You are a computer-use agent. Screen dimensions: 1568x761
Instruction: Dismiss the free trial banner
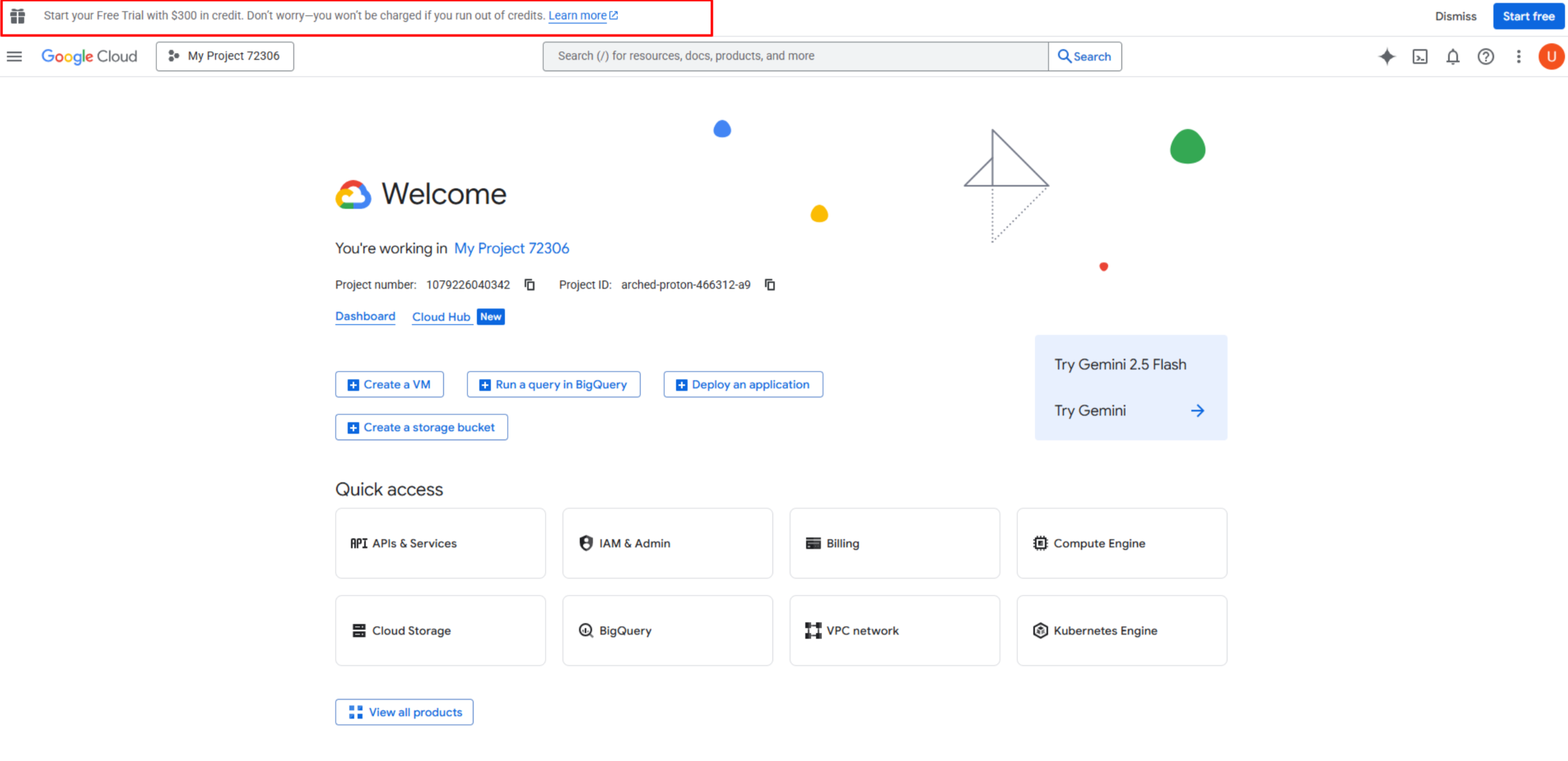click(1455, 16)
